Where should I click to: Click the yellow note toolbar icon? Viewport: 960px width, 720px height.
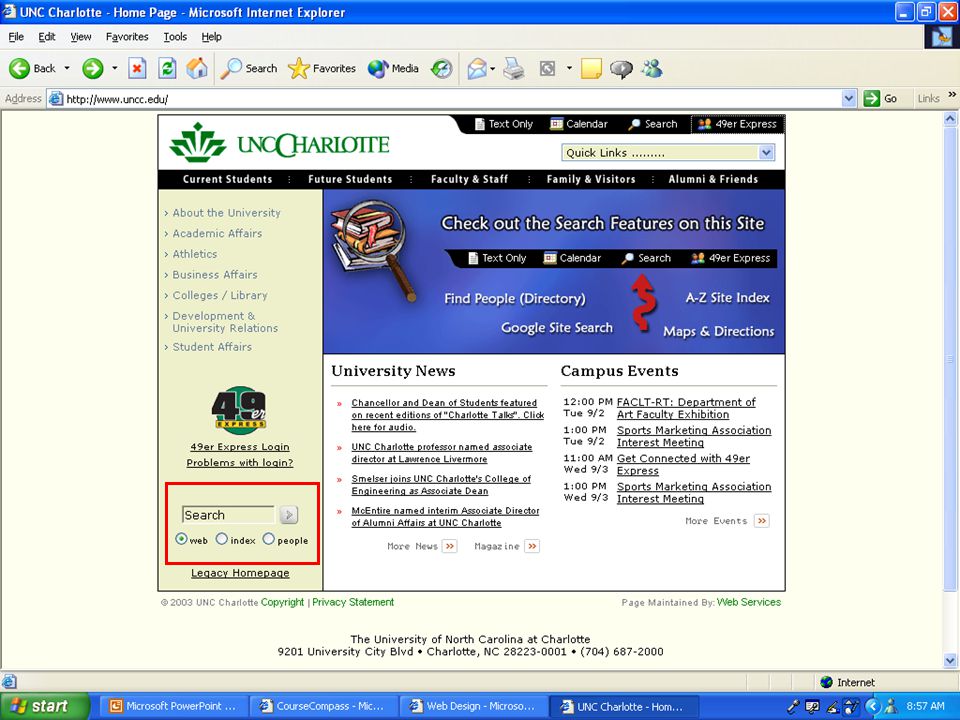click(x=591, y=68)
